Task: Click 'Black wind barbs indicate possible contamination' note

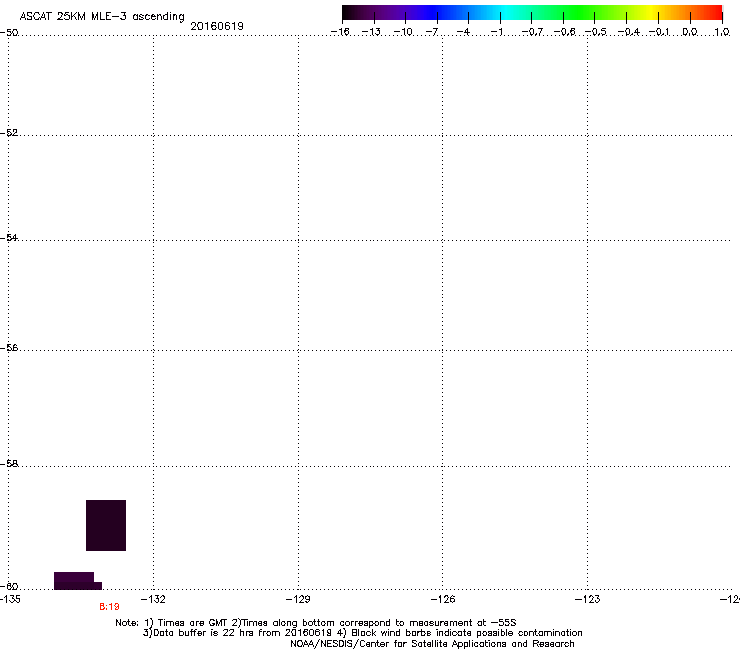Action: click(x=467, y=633)
